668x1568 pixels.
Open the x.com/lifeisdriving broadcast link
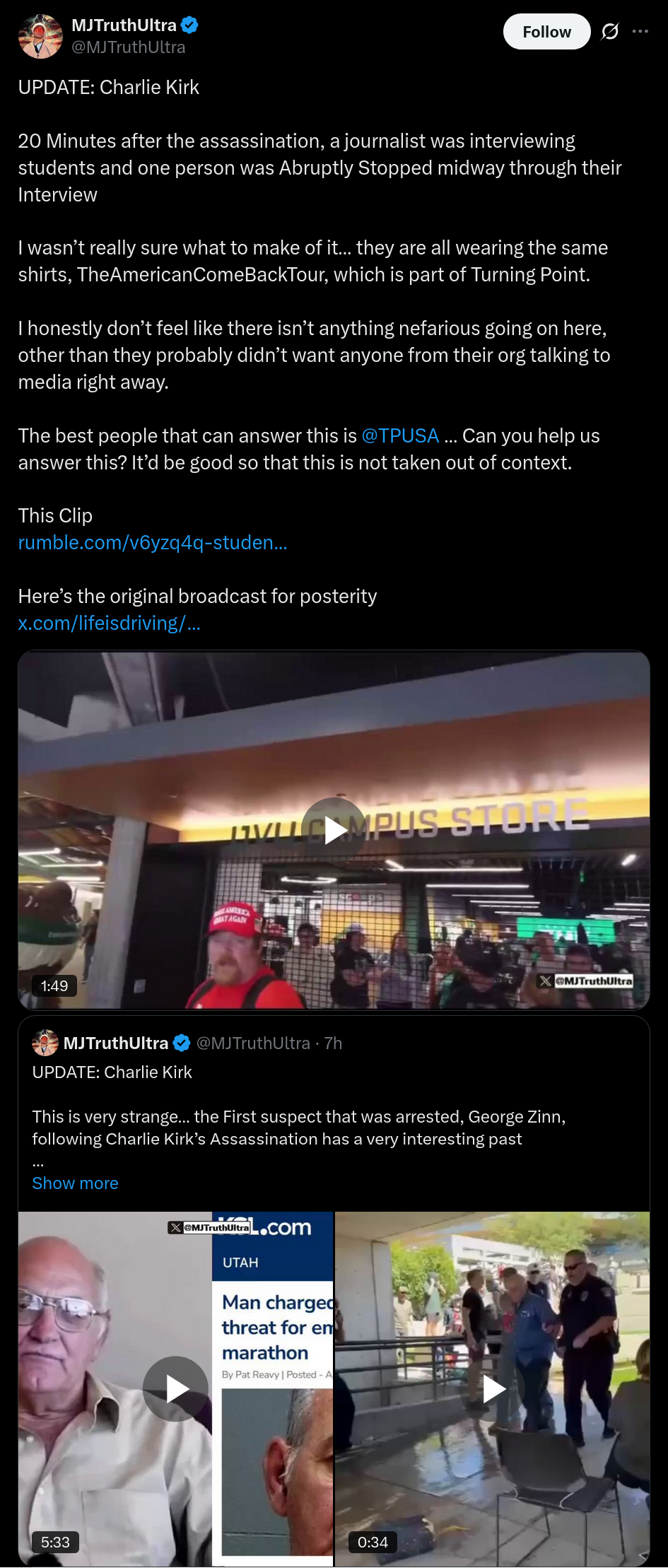[110, 623]
